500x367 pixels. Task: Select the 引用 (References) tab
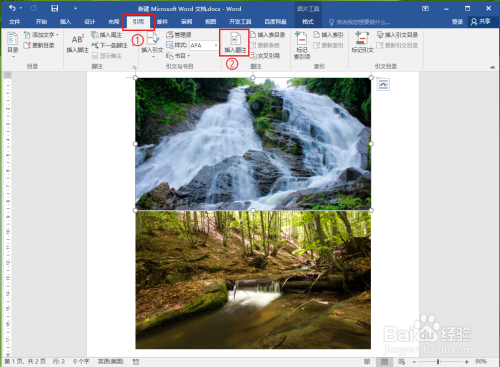click(x=138, y=22)
